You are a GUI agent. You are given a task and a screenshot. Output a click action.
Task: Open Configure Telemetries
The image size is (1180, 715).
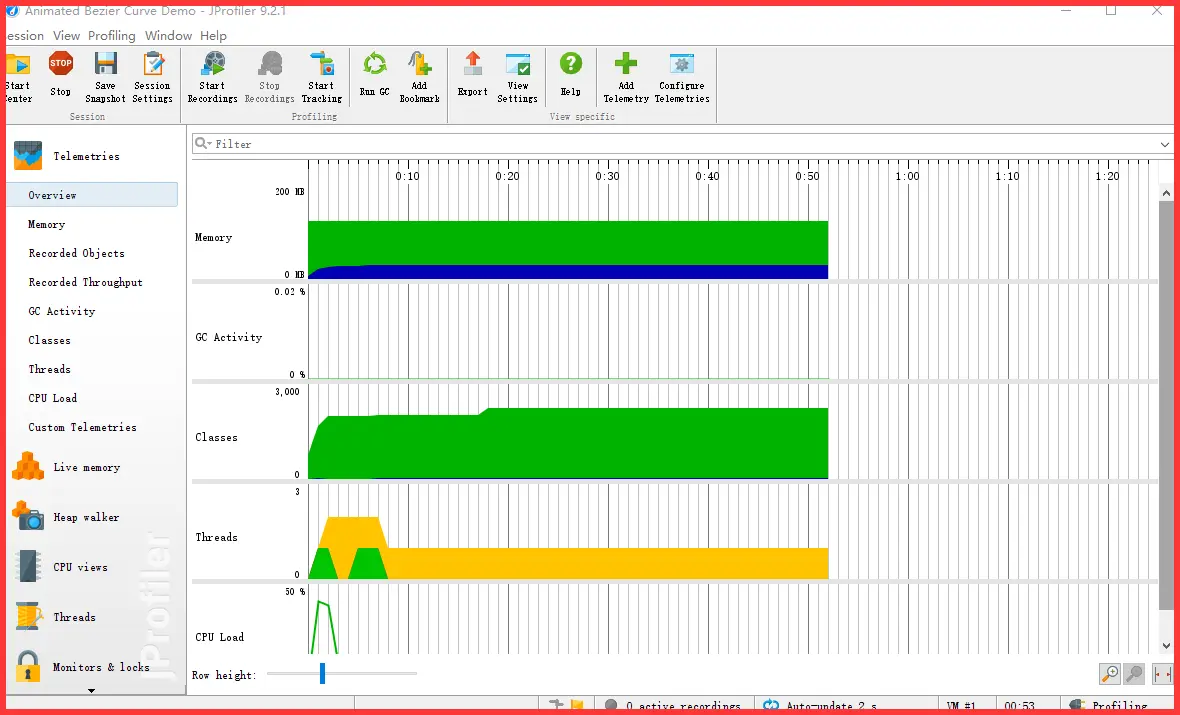[682, 77]
